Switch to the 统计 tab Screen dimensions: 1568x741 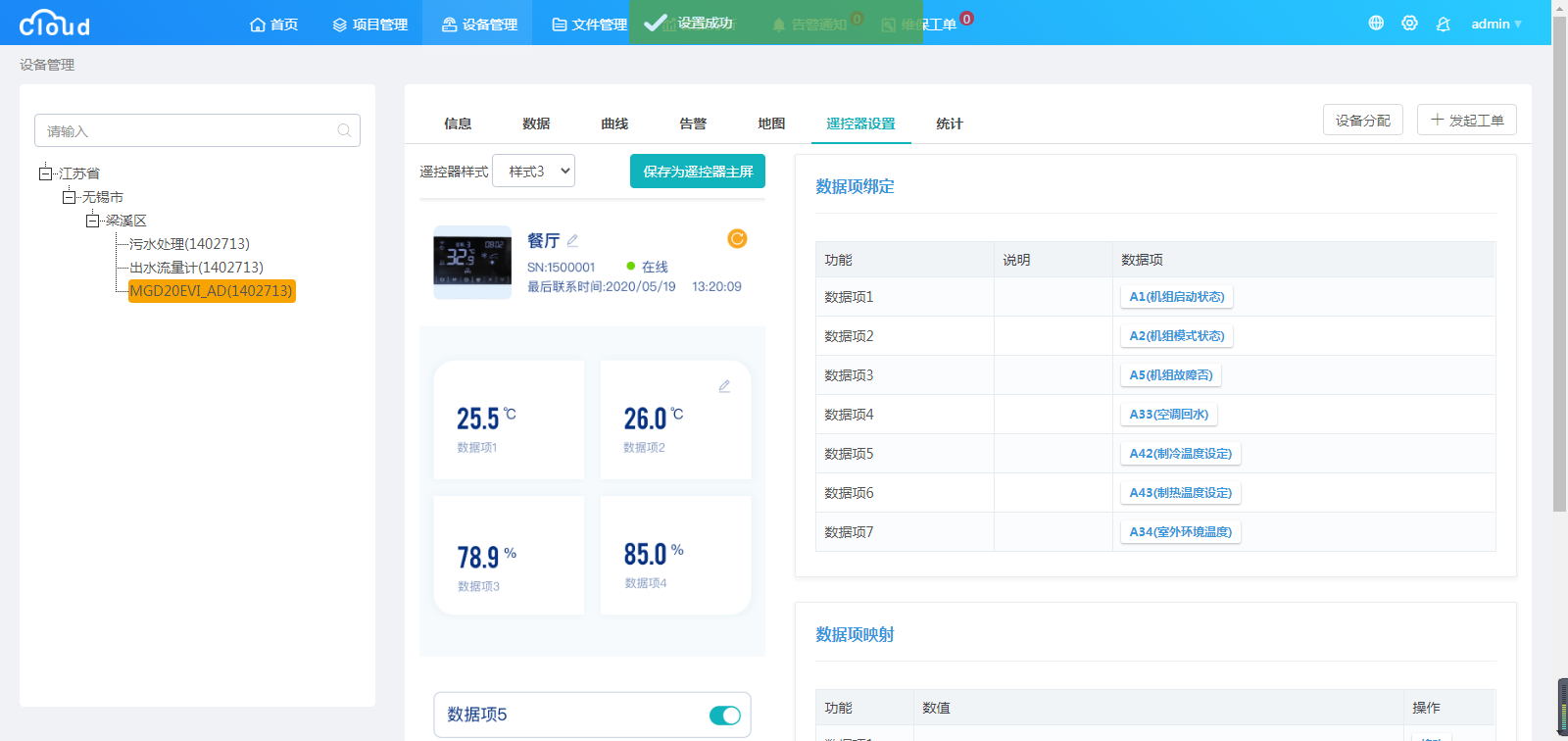pyautogui.click(x=950, y=123)
